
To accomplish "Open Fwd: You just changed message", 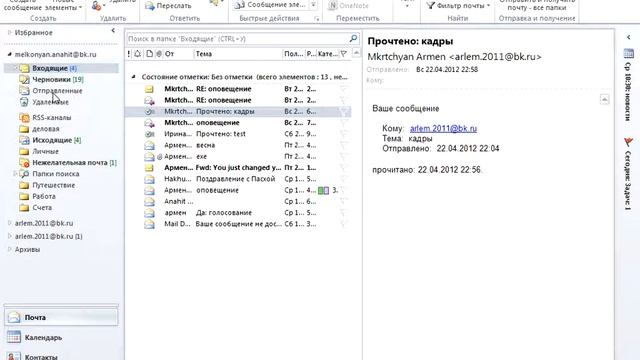I will point(238,168).
